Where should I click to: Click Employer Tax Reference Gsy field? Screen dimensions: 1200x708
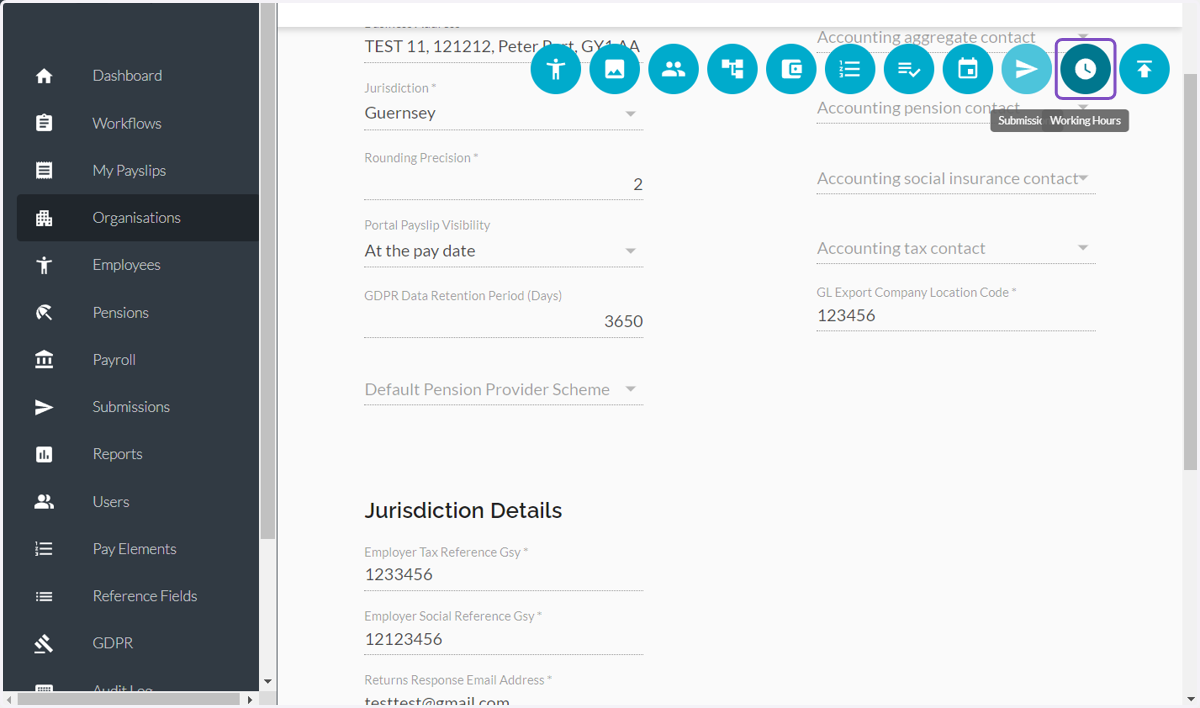(503, 575)
